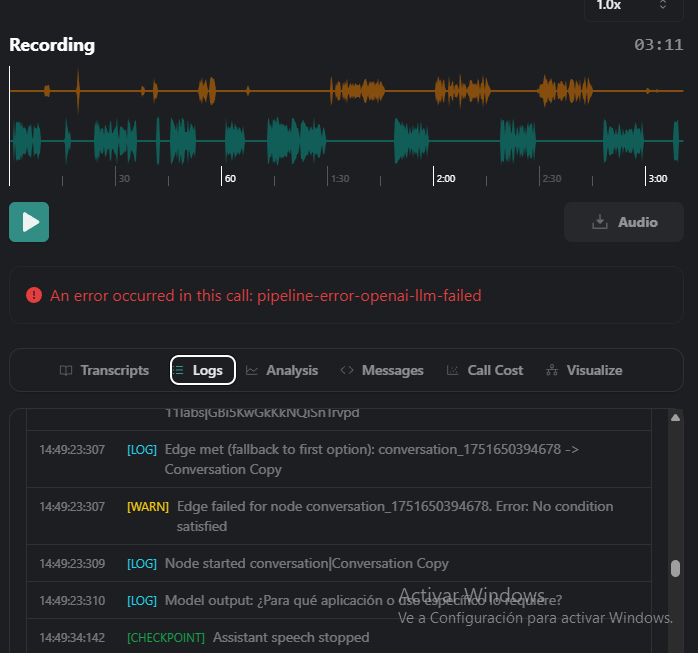
Task: Click the 14:49:23:309 timestamp
Action: pyautogui.click(x=72, y=564)
